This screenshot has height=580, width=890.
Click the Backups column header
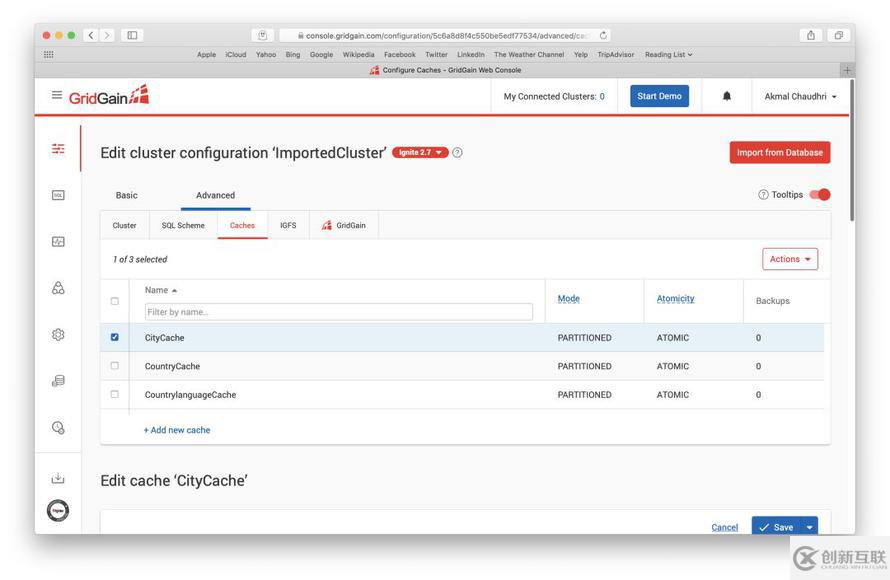773,301
